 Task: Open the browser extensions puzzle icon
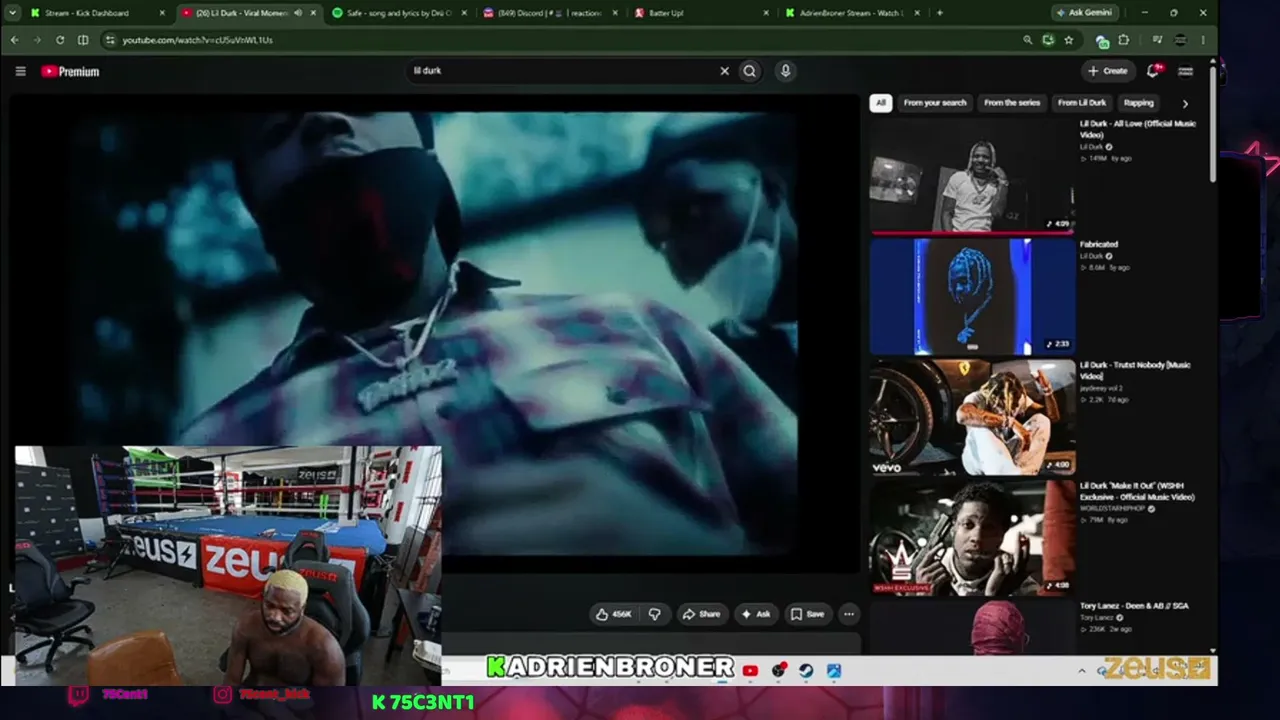1124,40
